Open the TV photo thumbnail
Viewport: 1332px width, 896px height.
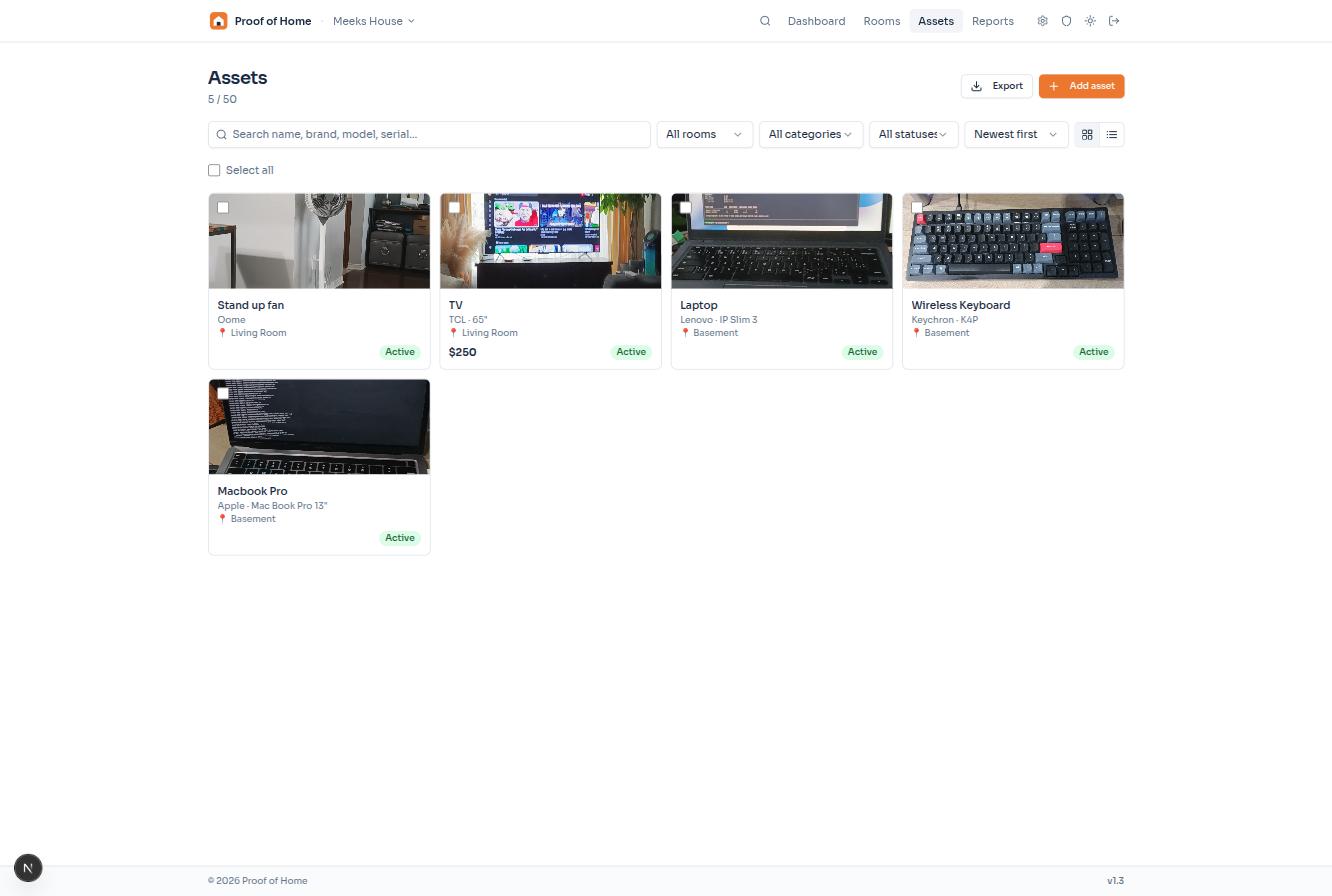pyautogui.click(x=550, y=241)
